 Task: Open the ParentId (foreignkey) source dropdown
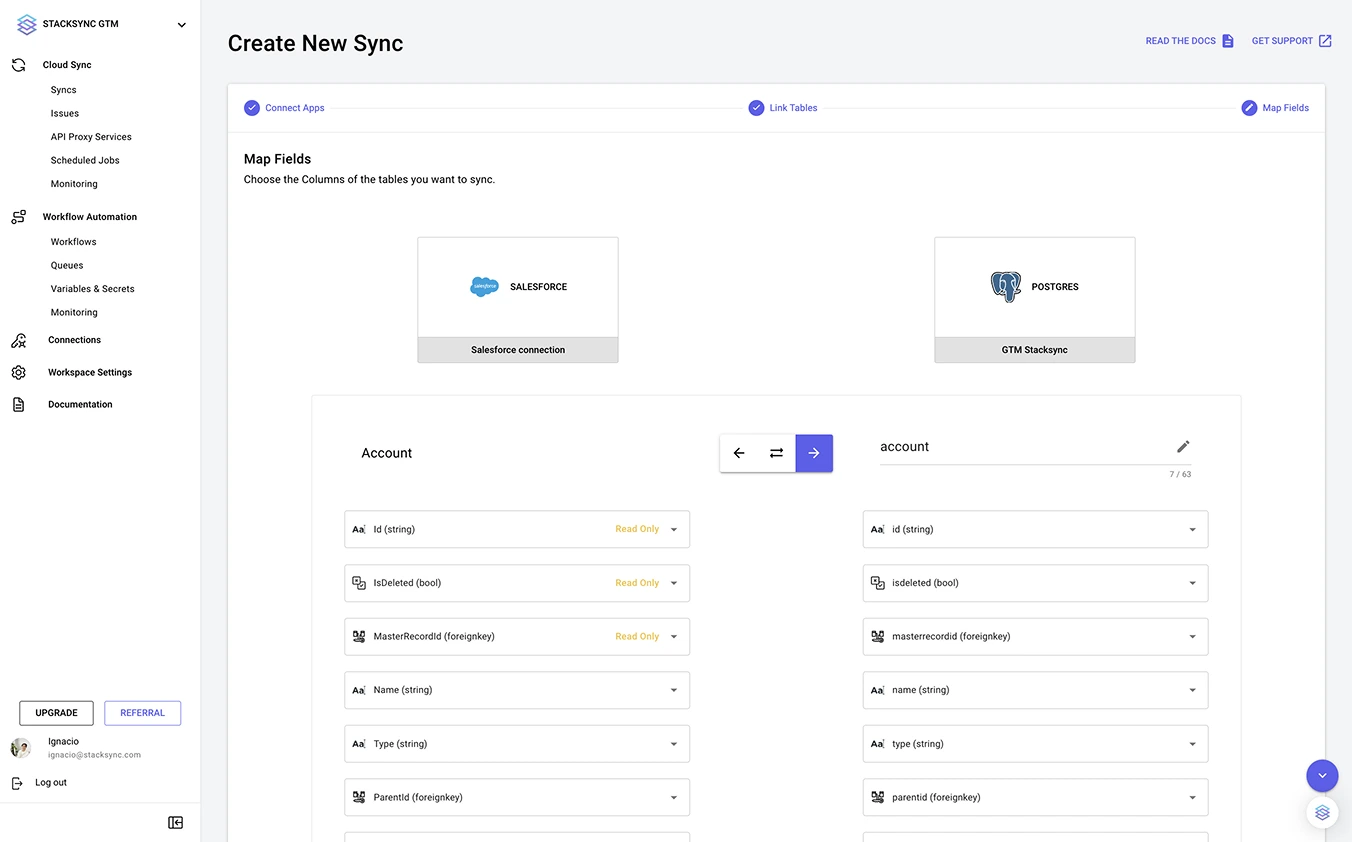[517, 798]
